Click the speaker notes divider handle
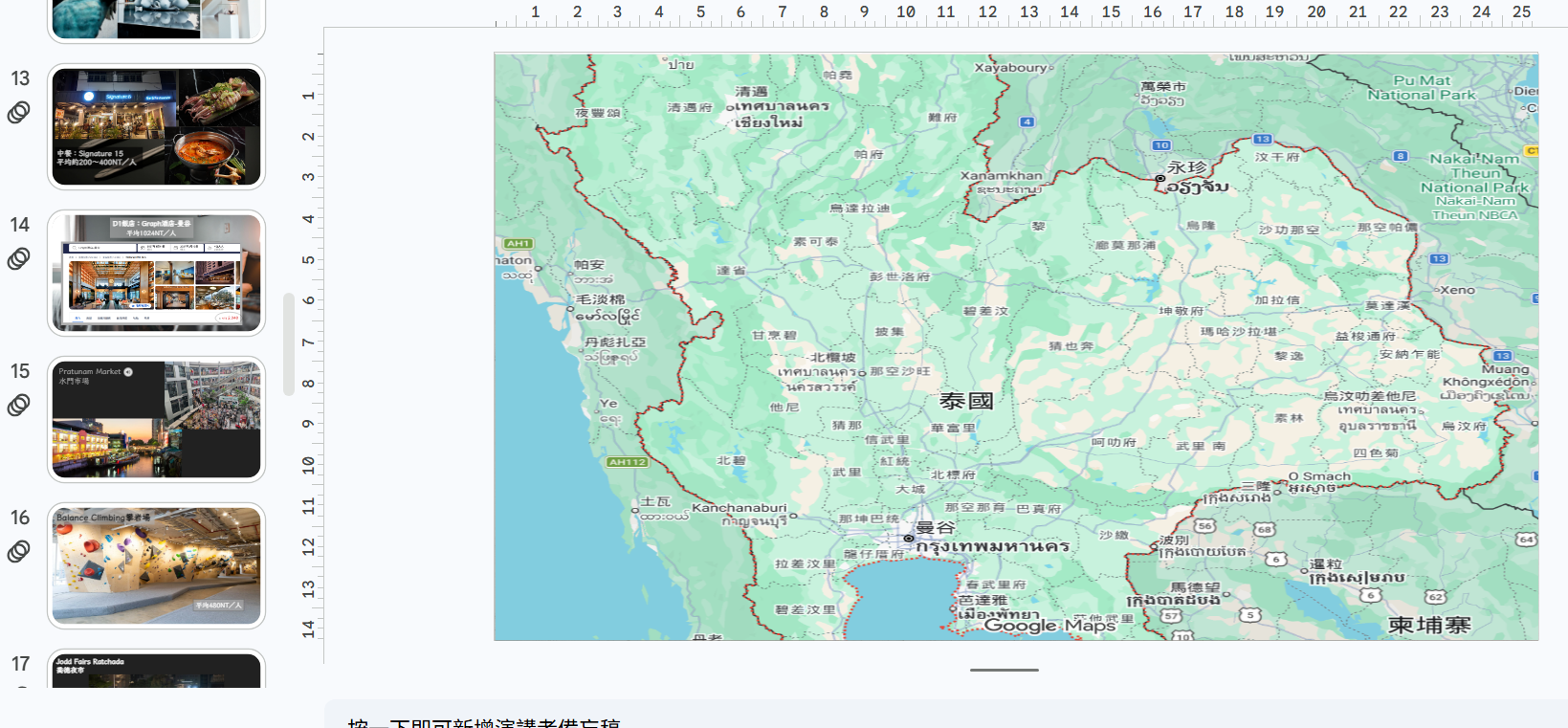Screen dimensions: 1568x728 [1004, 670]
